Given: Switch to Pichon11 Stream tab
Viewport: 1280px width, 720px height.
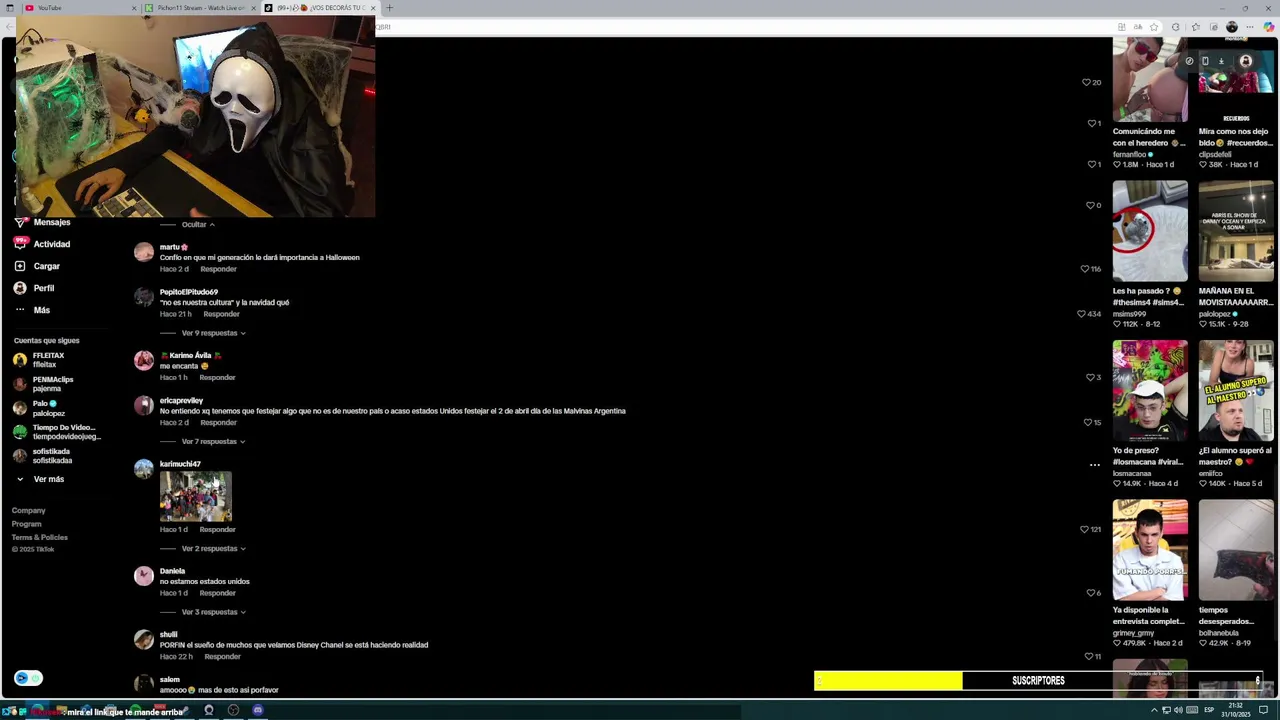Looking at the screenshot, I should [x=200, y=8].
